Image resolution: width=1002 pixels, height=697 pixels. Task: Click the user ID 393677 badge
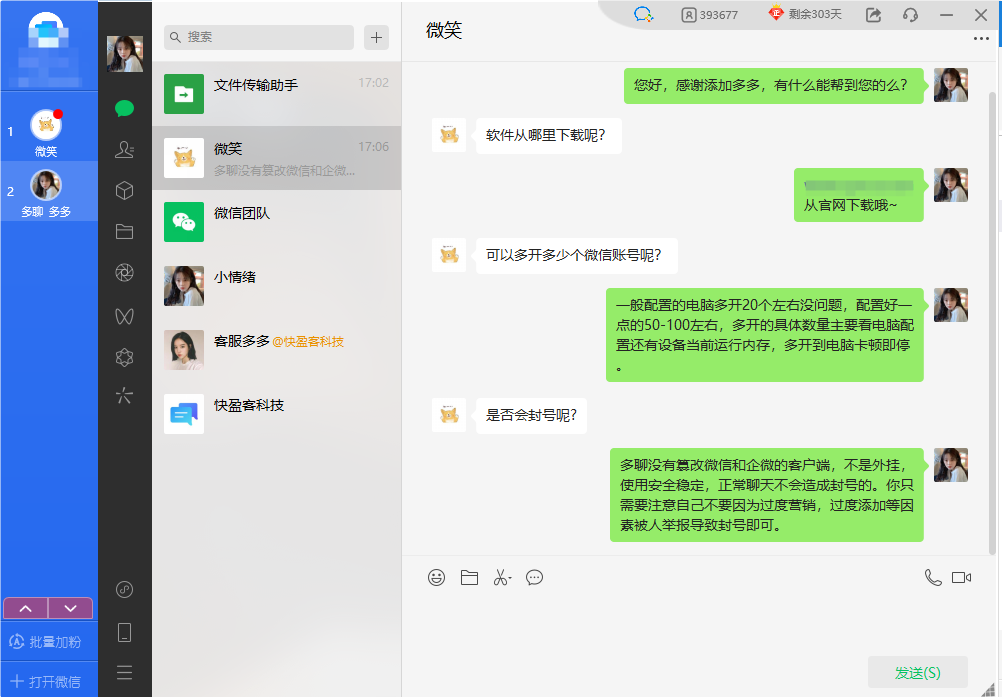pos(709,15)
